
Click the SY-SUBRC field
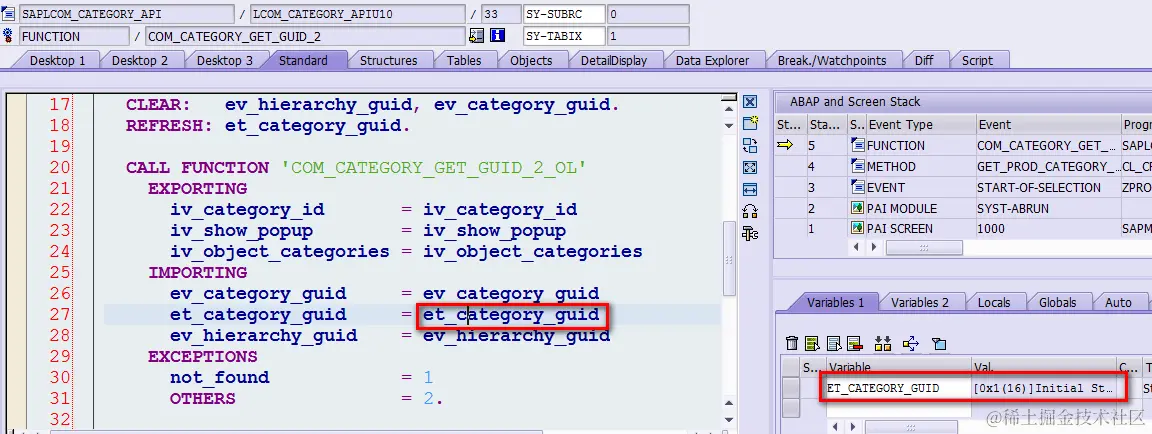point(564,14)
